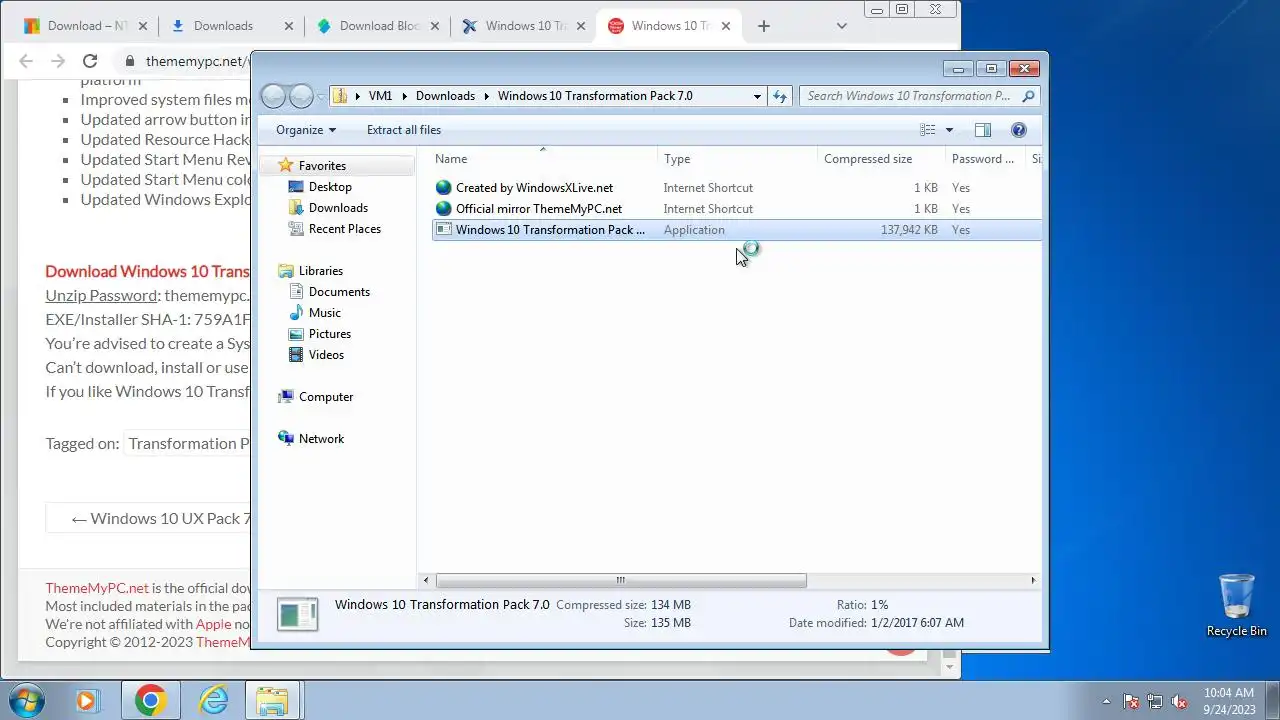Click the horizontal scrollbar left arrow
Screen dimensions: 1280x720
(x=427, y=580)
